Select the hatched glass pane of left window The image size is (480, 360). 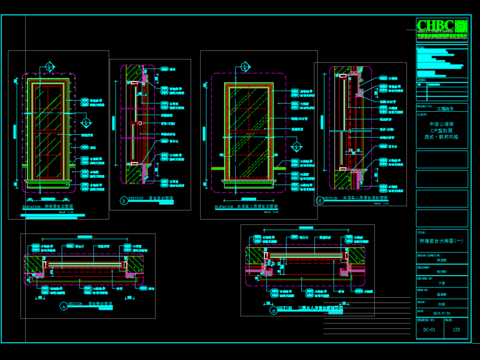48,131
